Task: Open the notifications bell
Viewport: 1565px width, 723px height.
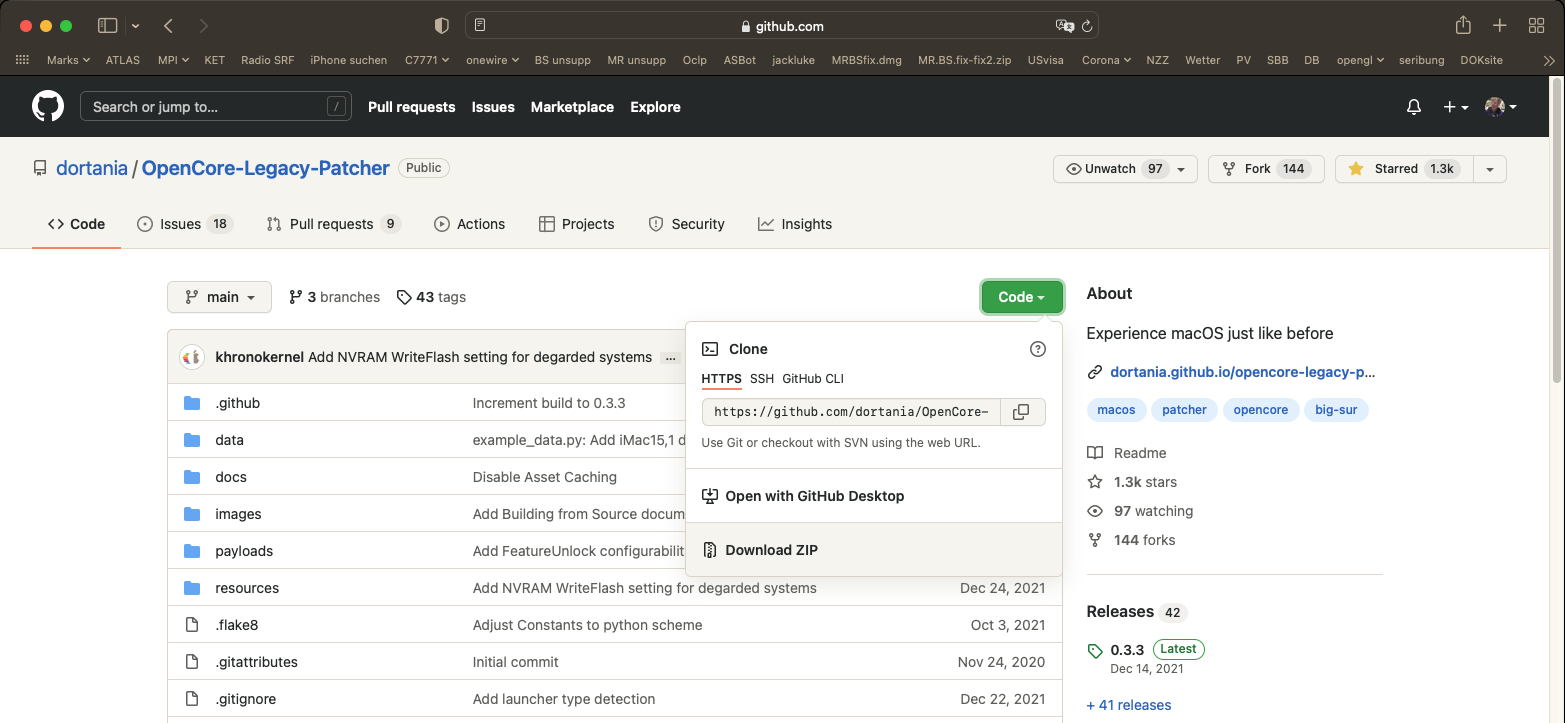Action: pos(1413,107)
